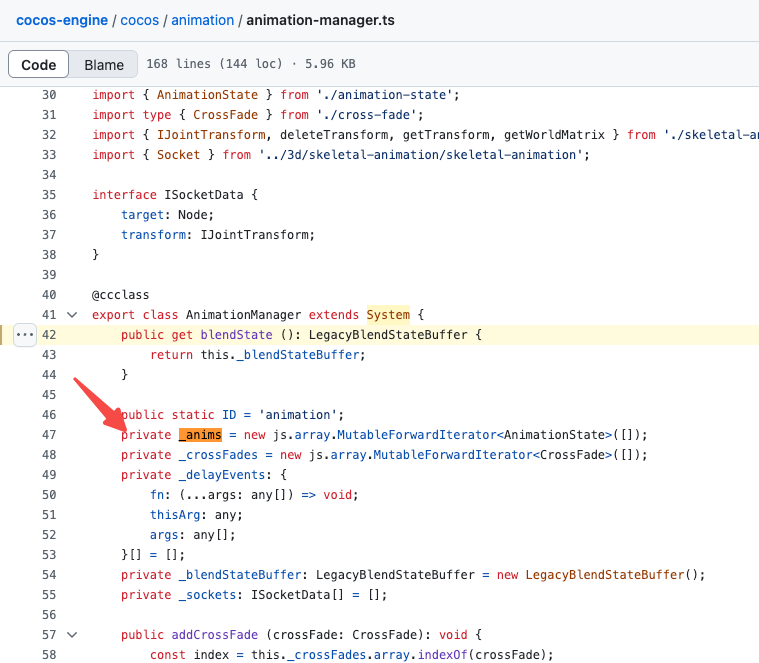Viewport: 759px width, 663px height.
Task: Navigate to the cocos folder breadcrumb
Action: [138, 20]
